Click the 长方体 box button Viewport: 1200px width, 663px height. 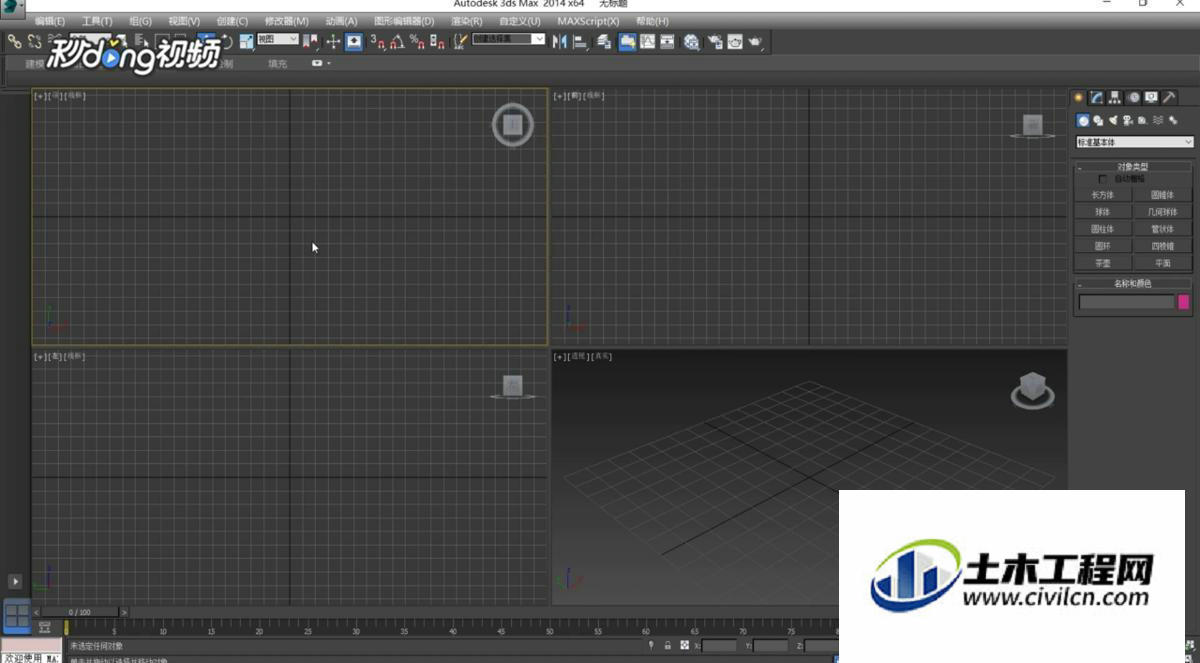coord(1103,195)
